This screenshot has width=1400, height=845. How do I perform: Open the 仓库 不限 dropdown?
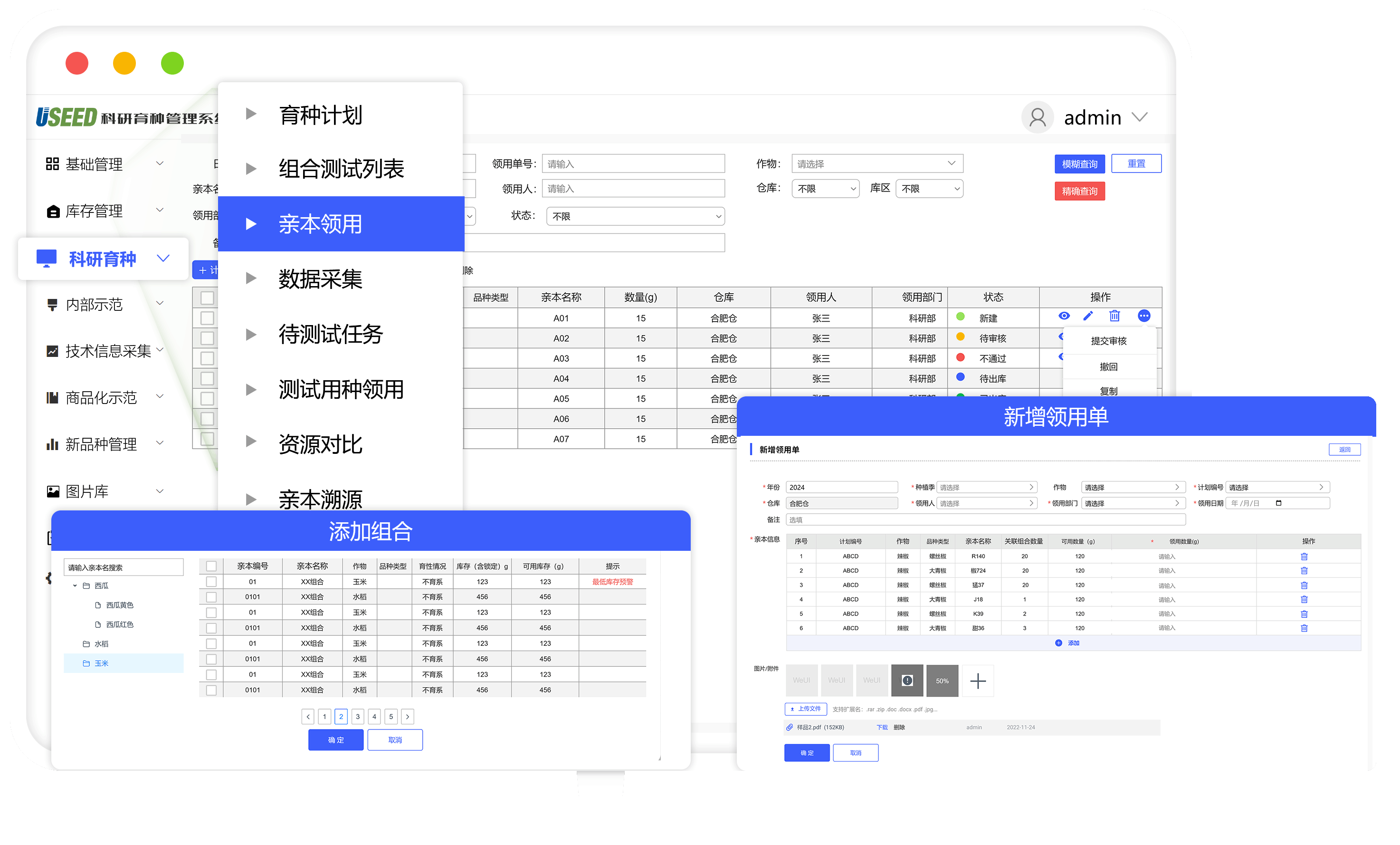[x=825, y=189]
